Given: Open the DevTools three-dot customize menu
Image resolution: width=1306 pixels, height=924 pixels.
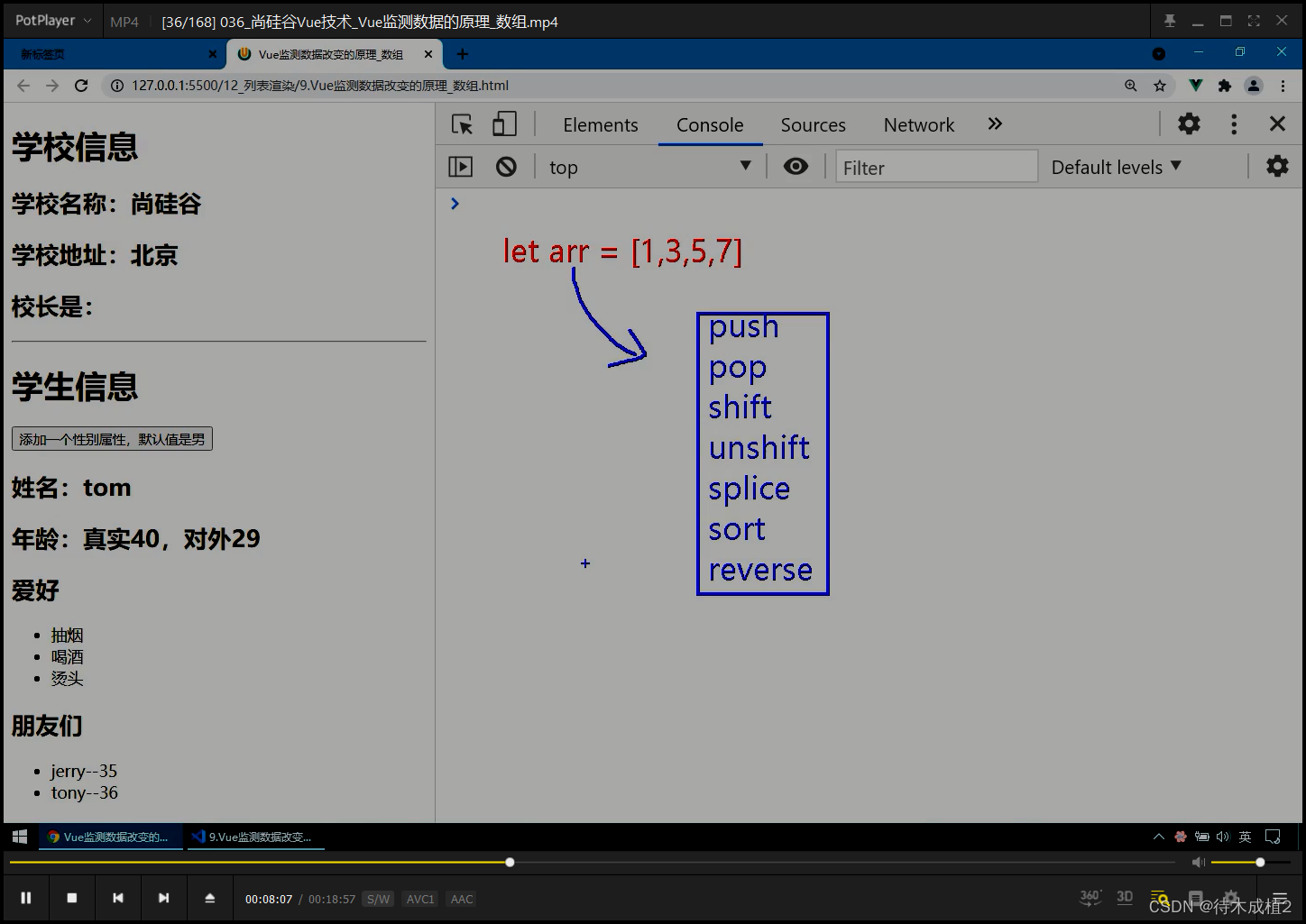Looking at the screenshot, I should point(1234,124).
